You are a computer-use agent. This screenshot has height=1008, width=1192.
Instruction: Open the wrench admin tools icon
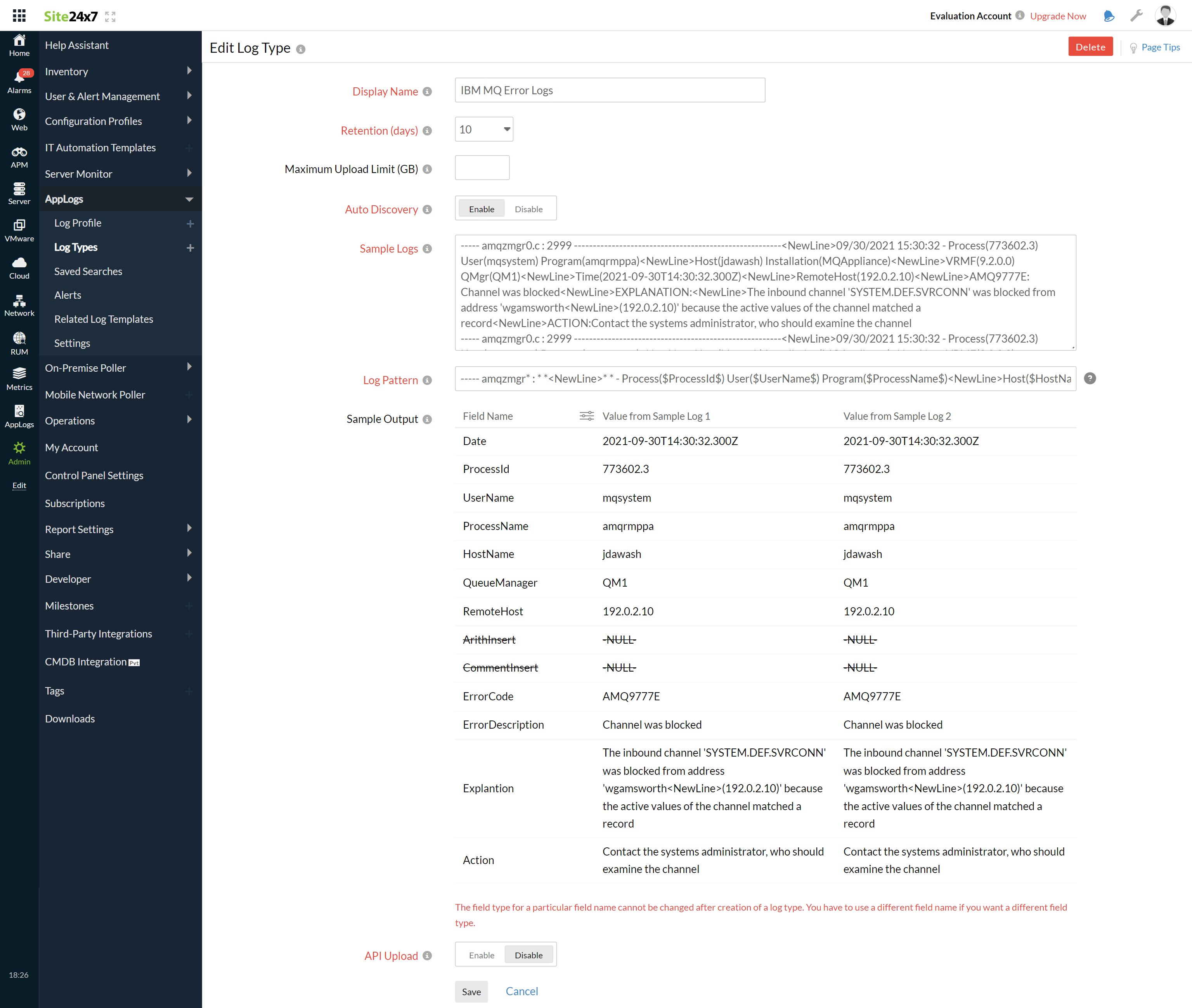(x=1137, y=16)
